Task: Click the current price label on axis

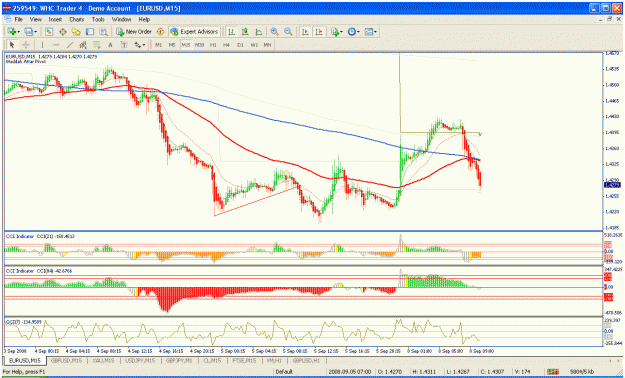Action: (613, 185)
